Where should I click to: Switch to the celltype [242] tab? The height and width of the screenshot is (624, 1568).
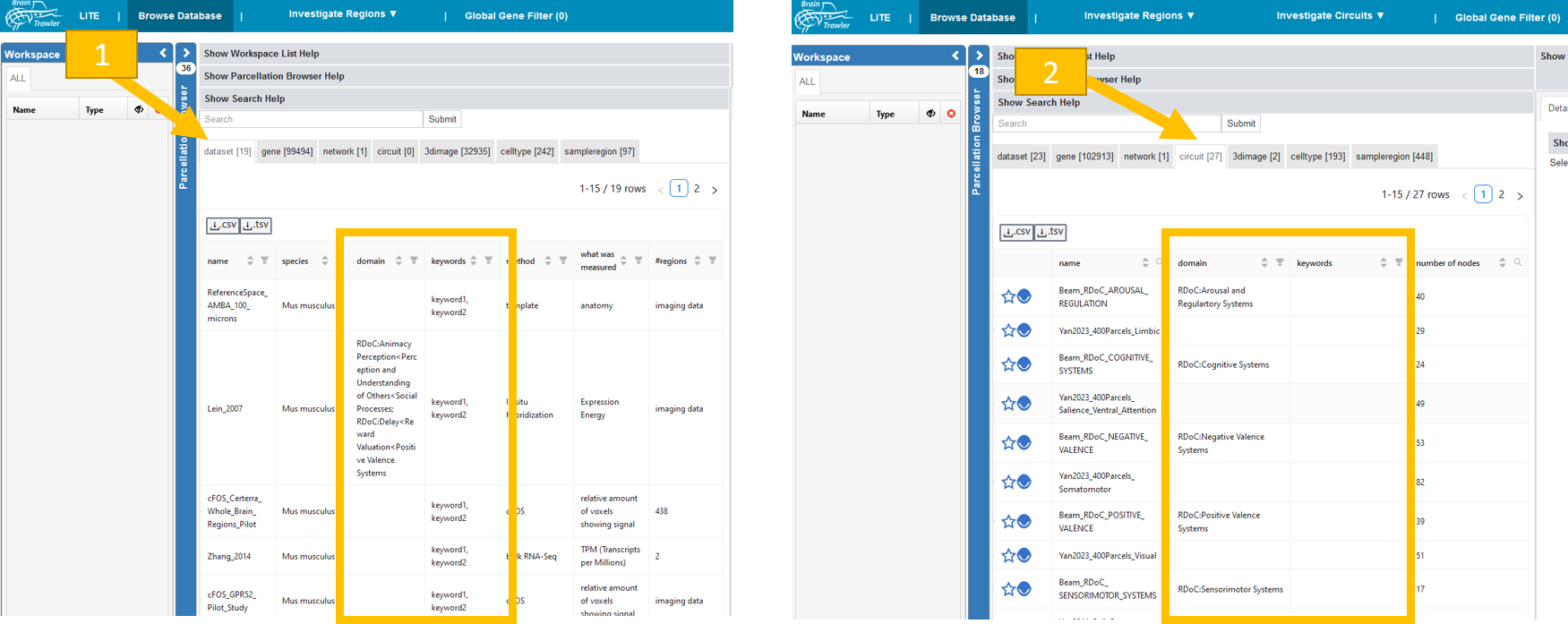click(527, 151)
